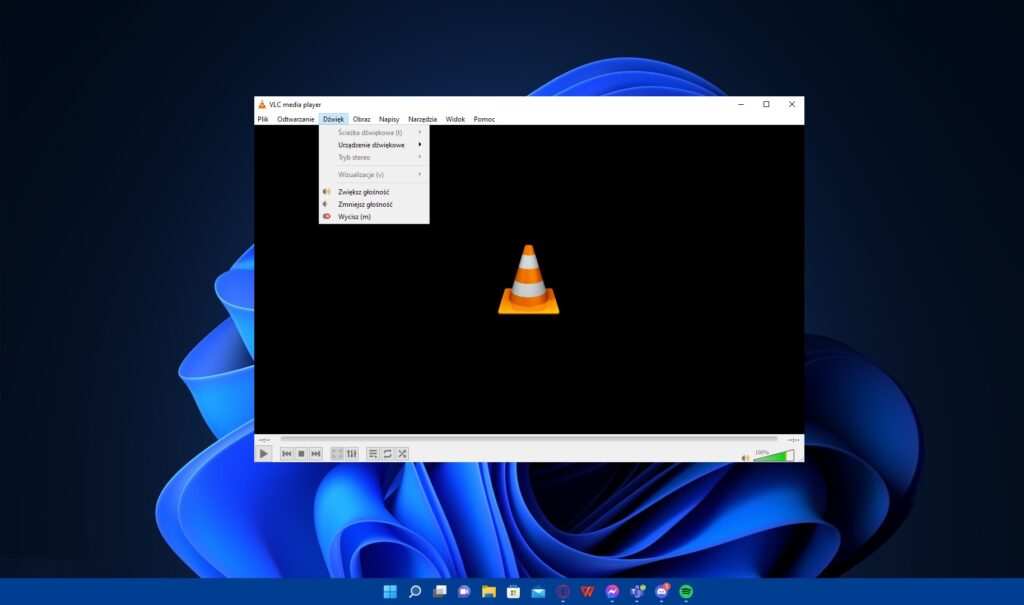
Task: Open the Odtwarzanie menu
Action: tap(296, 119)
